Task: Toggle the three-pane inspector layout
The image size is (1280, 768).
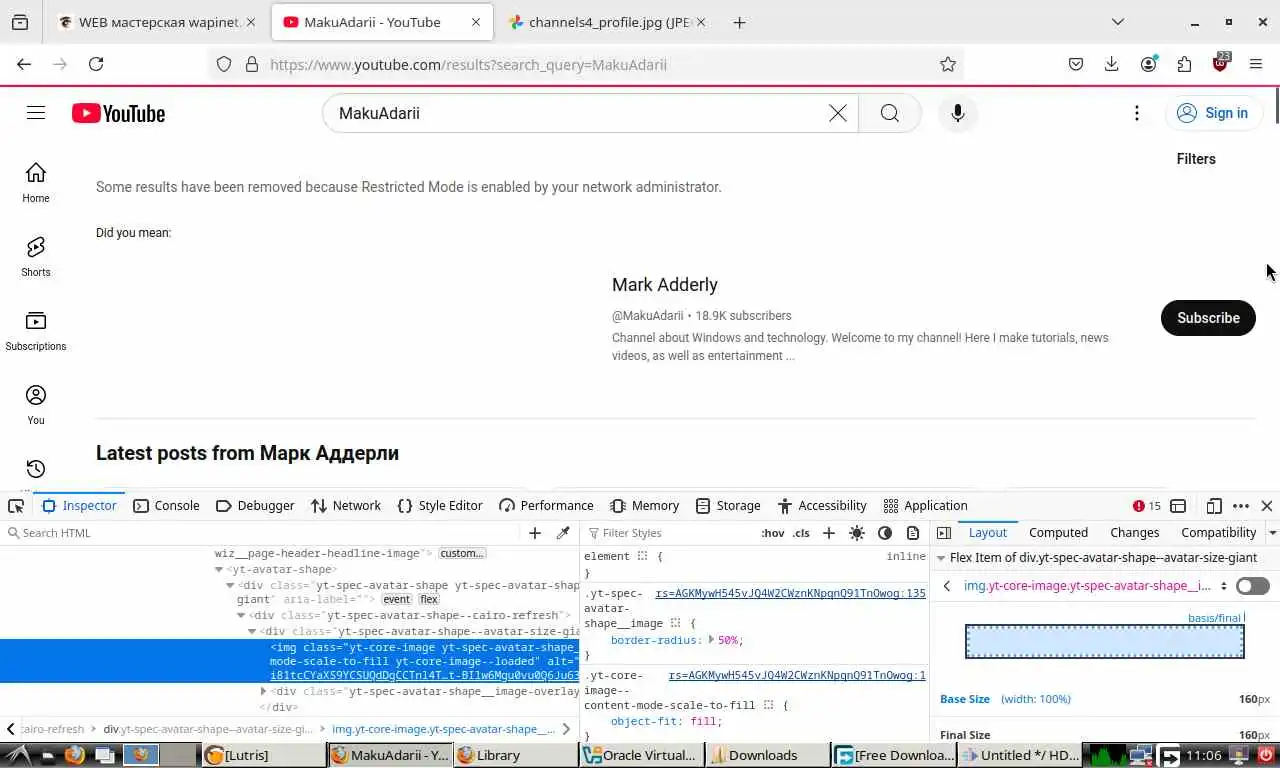Action: 944,533
